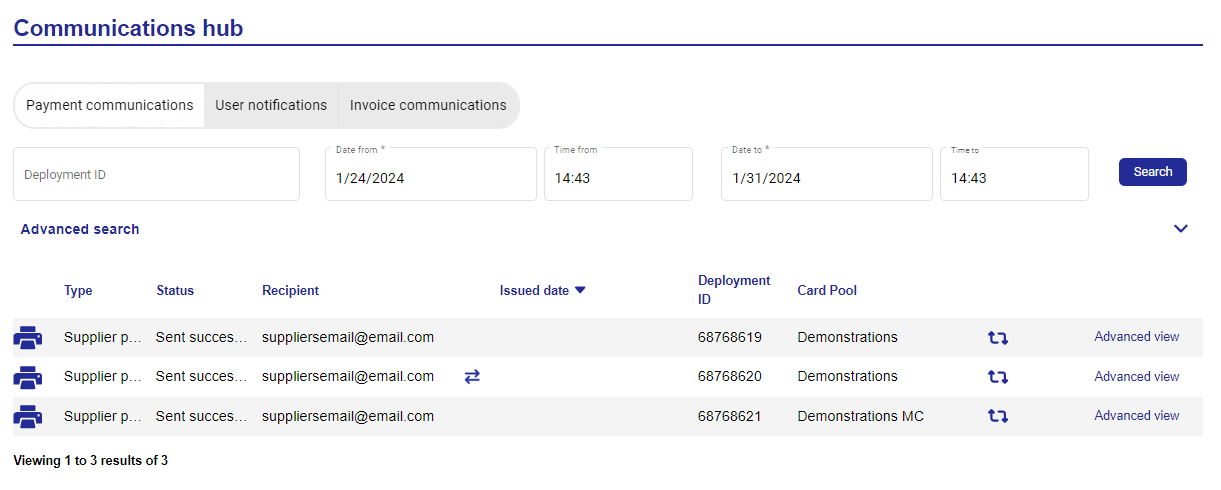
Task: Sort by the Issued date column header
Action: (534, 291)
